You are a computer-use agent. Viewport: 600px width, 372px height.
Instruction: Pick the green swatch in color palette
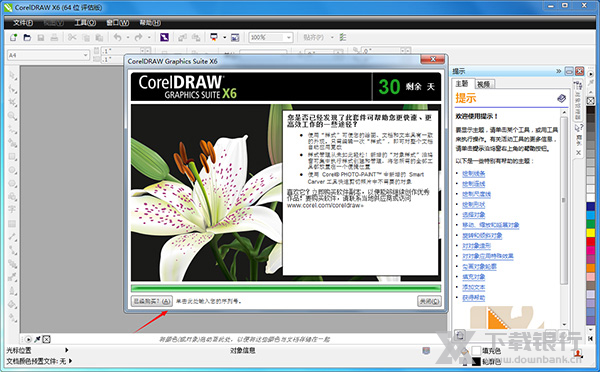tap(591, 224)
